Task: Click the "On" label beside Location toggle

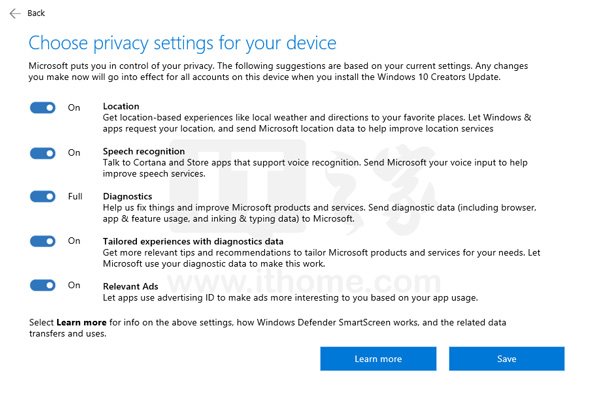Action: [74, 108]
